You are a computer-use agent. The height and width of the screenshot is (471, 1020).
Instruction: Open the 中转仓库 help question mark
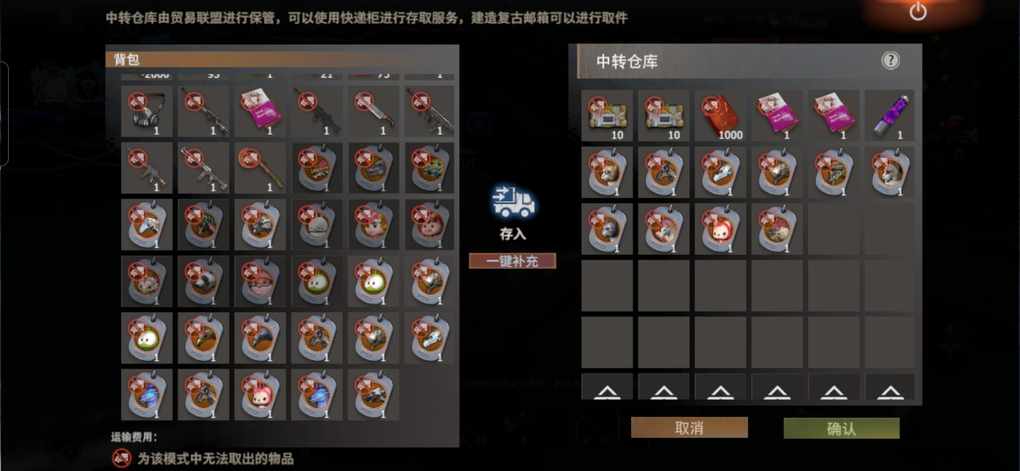[891, 61]
